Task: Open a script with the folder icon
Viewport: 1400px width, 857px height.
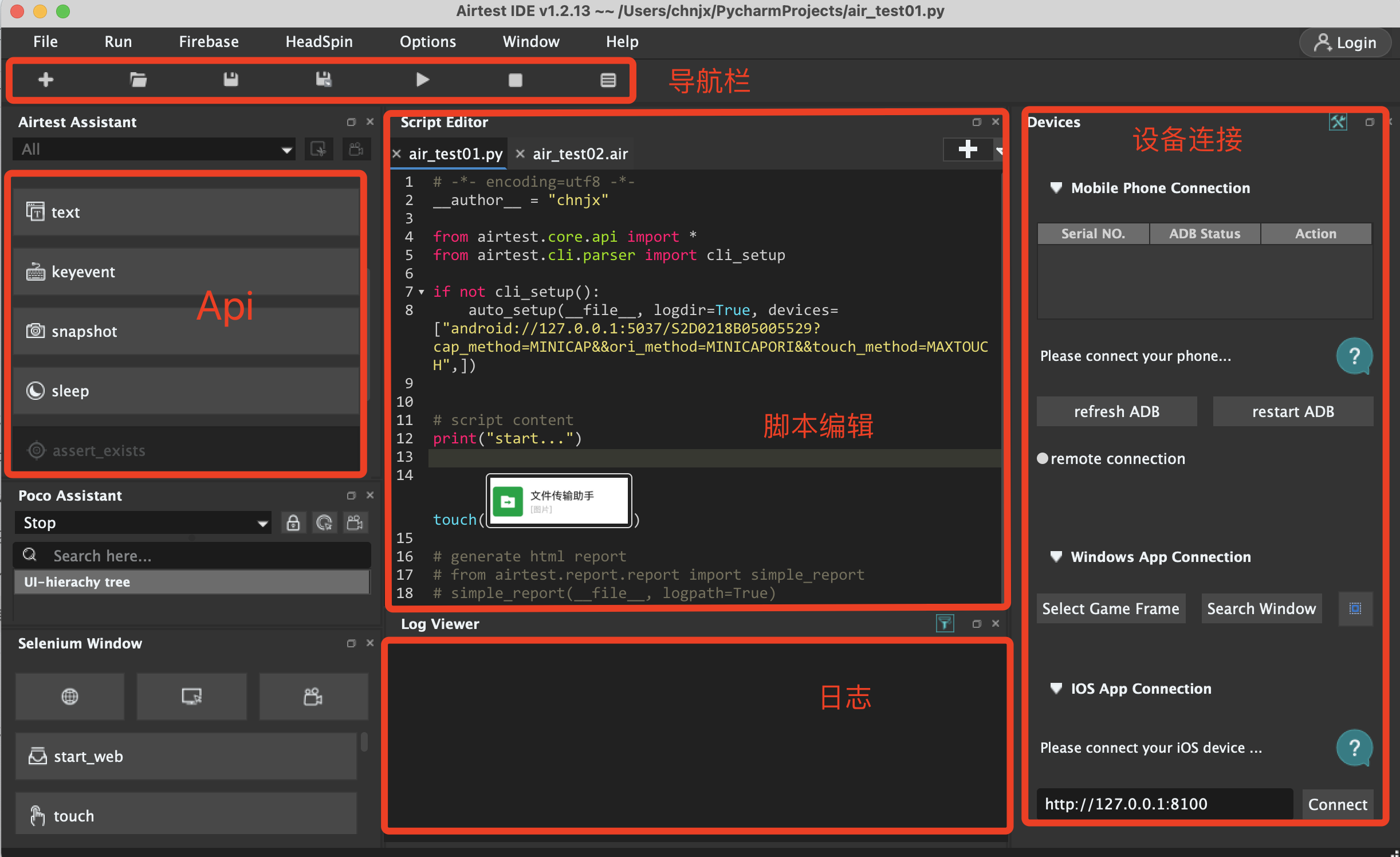Action: pyautogui.click(x=138, y=80)
